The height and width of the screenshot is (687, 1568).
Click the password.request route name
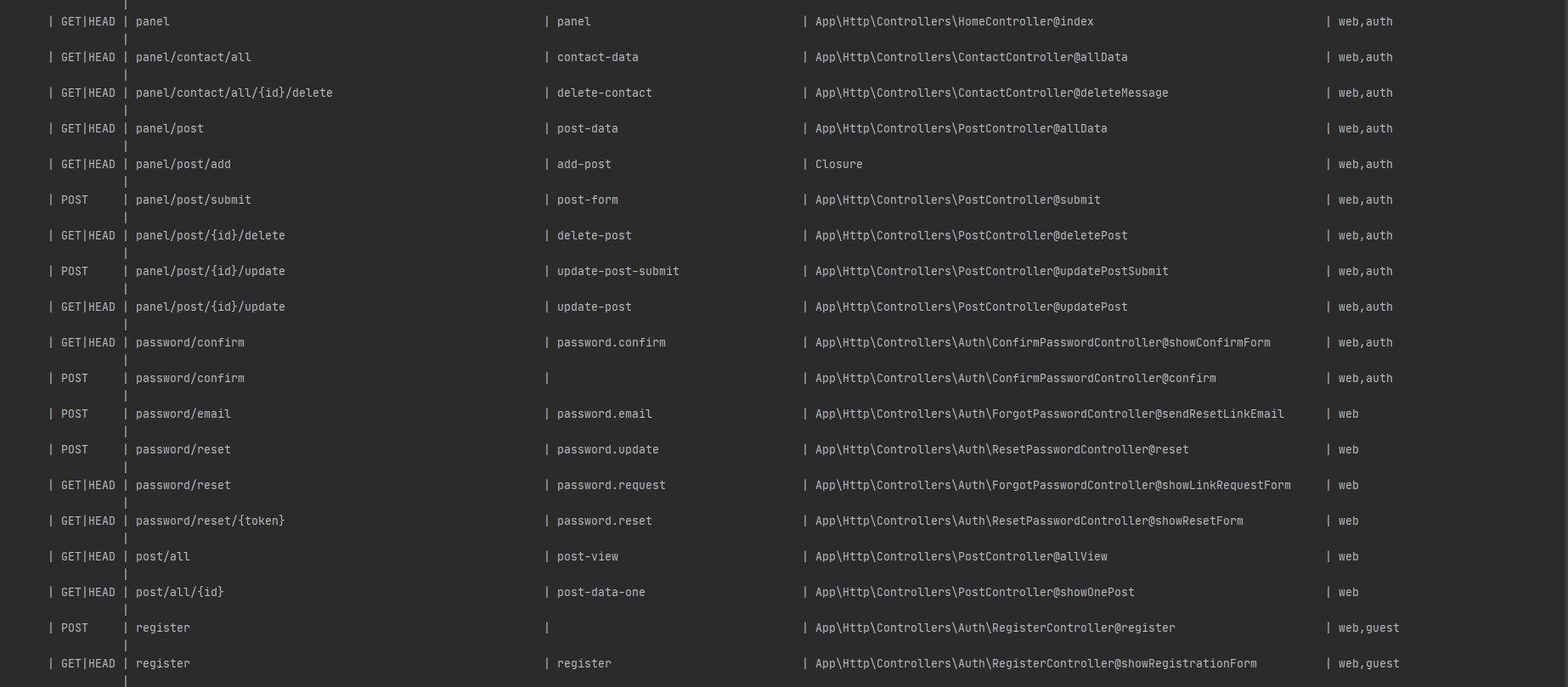611,486
